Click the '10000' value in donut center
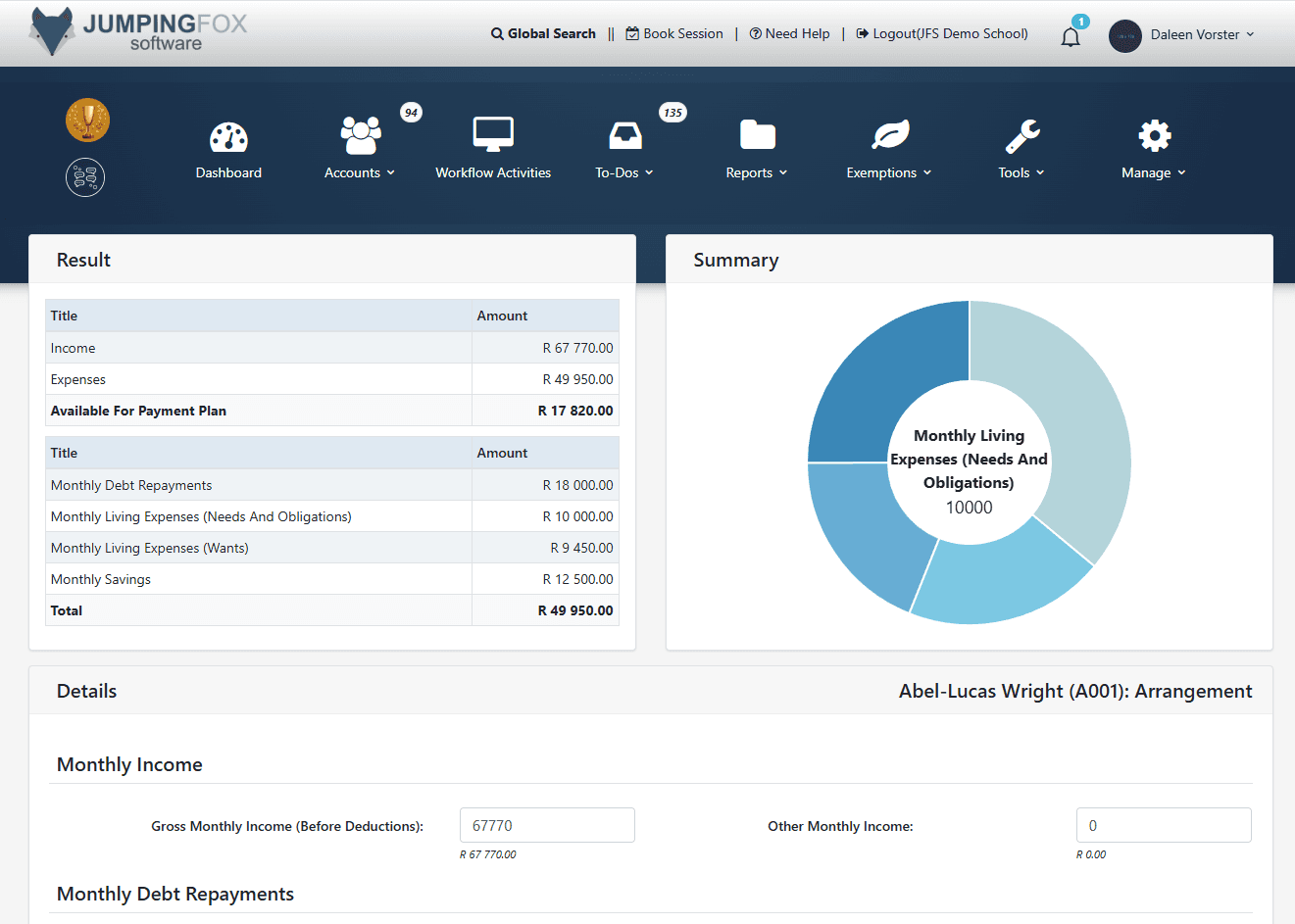Viewport: 1295px width, 924px height. [x=969, y=507]
